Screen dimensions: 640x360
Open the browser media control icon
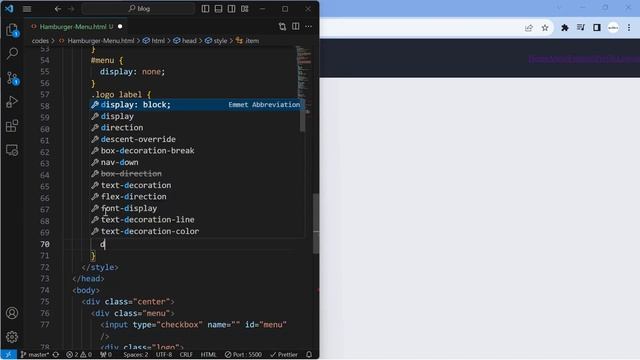[x=581, y=28]
